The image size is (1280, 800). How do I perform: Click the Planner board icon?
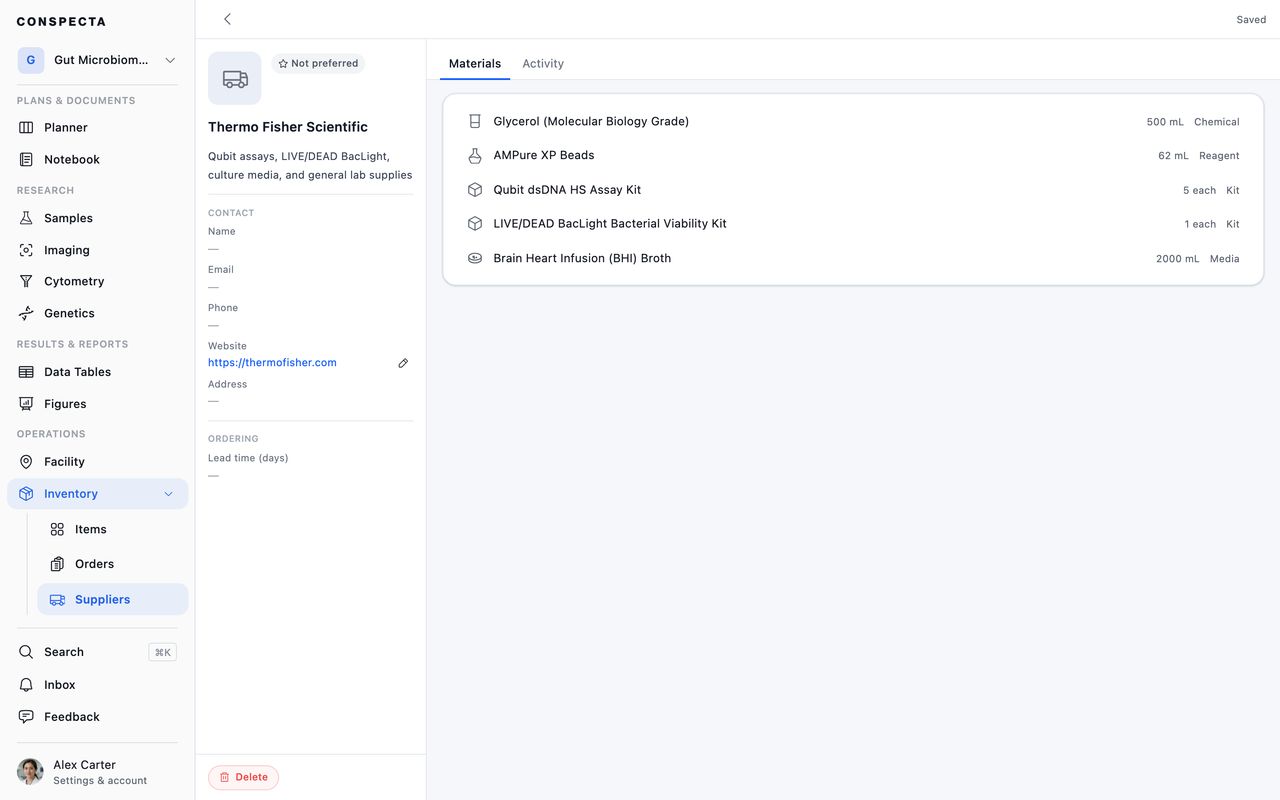pos(26,128)
